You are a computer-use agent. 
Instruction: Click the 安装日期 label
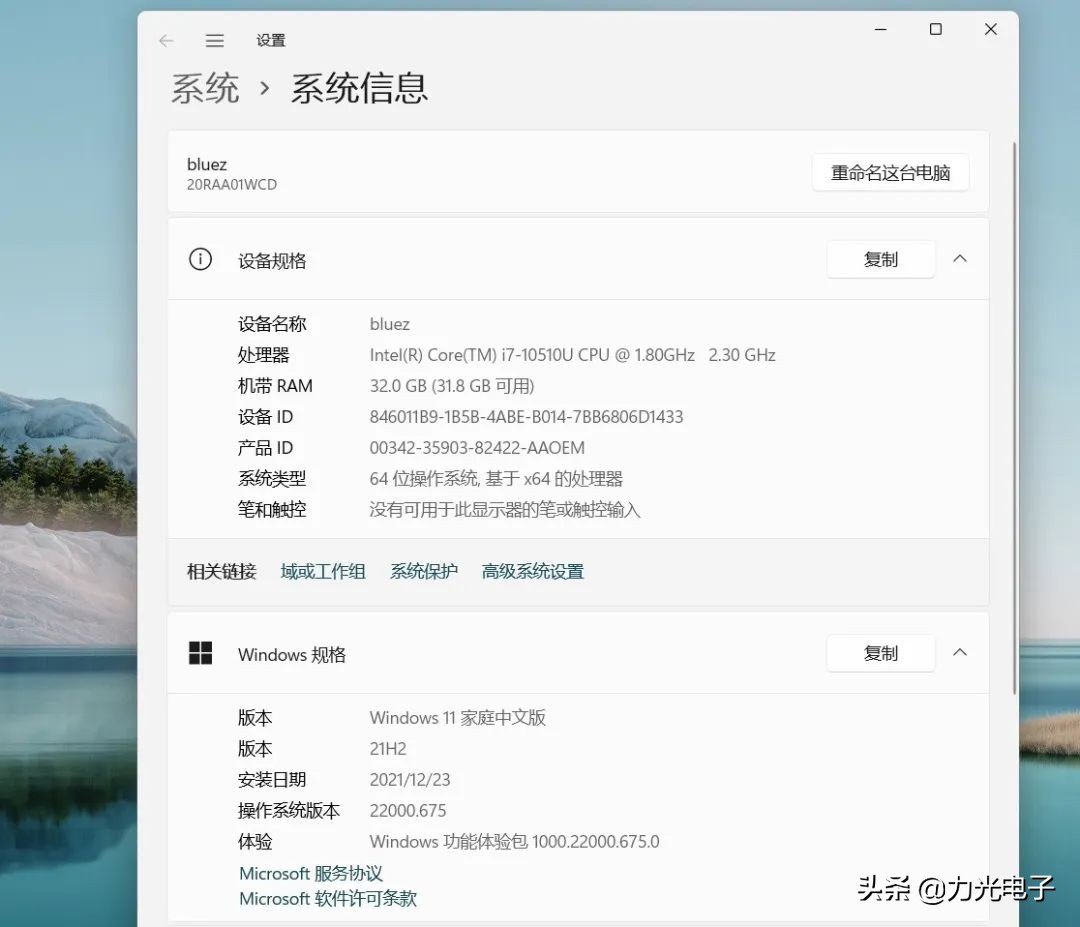272,780
